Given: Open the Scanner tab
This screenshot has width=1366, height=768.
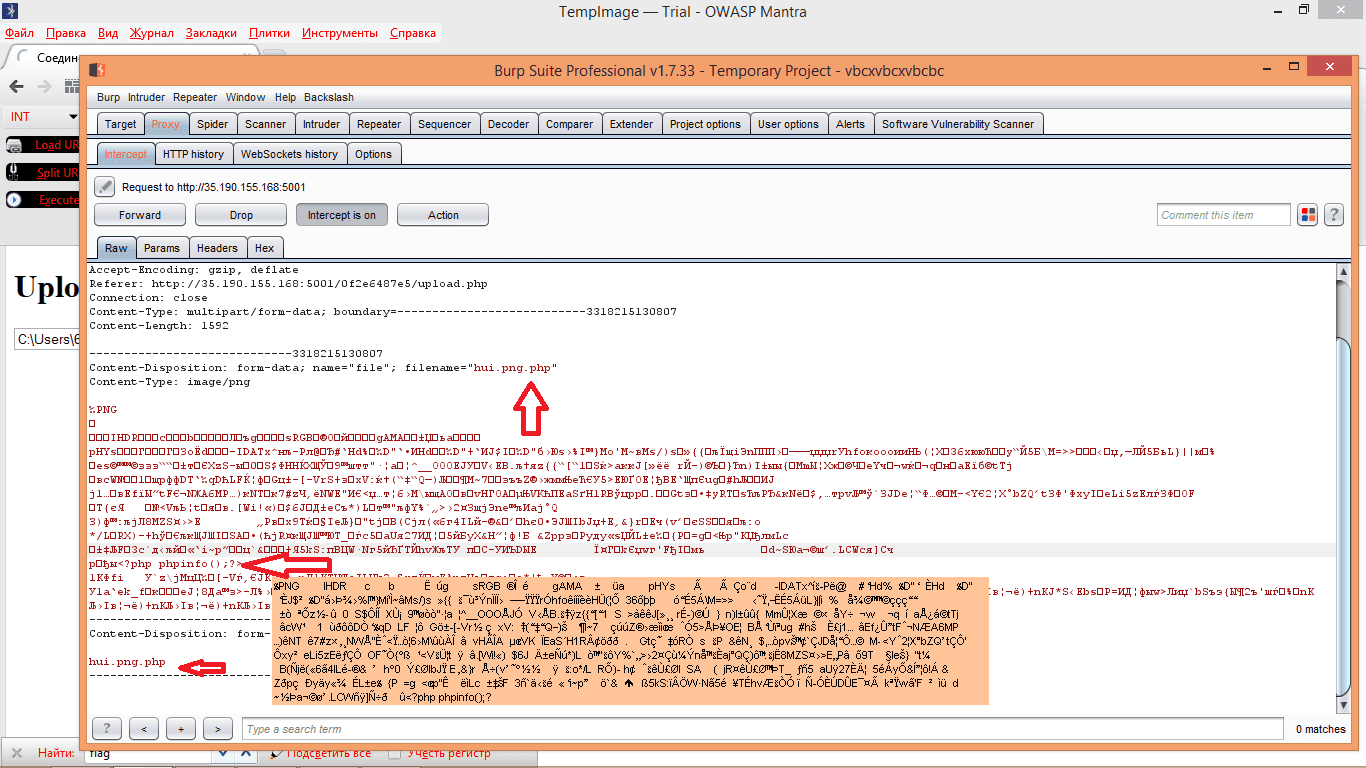Looking at the screenshot, I should click(266, 124).
